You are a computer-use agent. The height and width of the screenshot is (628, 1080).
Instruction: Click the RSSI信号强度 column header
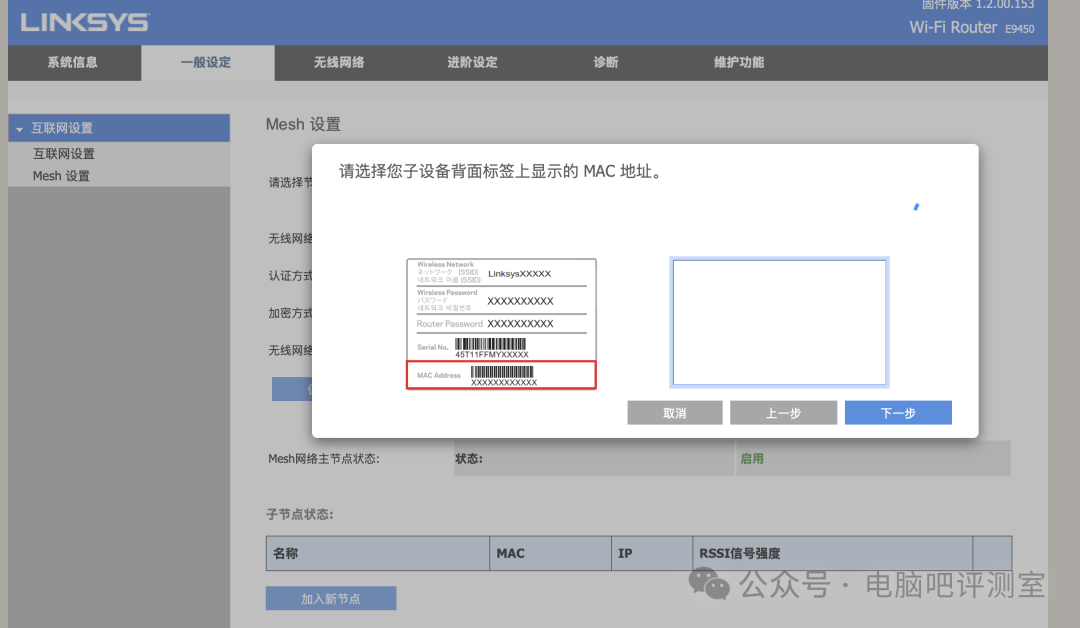click(x=833, y=554)
